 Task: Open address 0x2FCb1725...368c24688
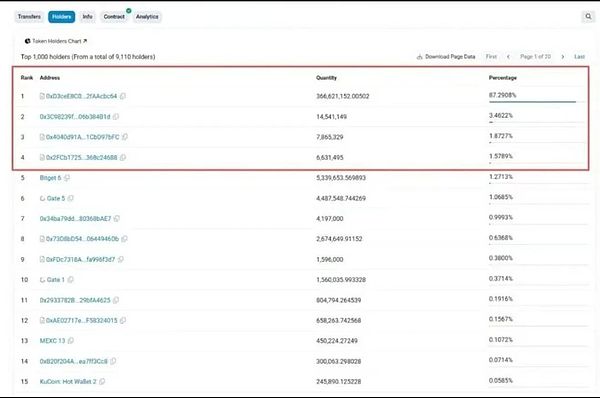[82, 157]
